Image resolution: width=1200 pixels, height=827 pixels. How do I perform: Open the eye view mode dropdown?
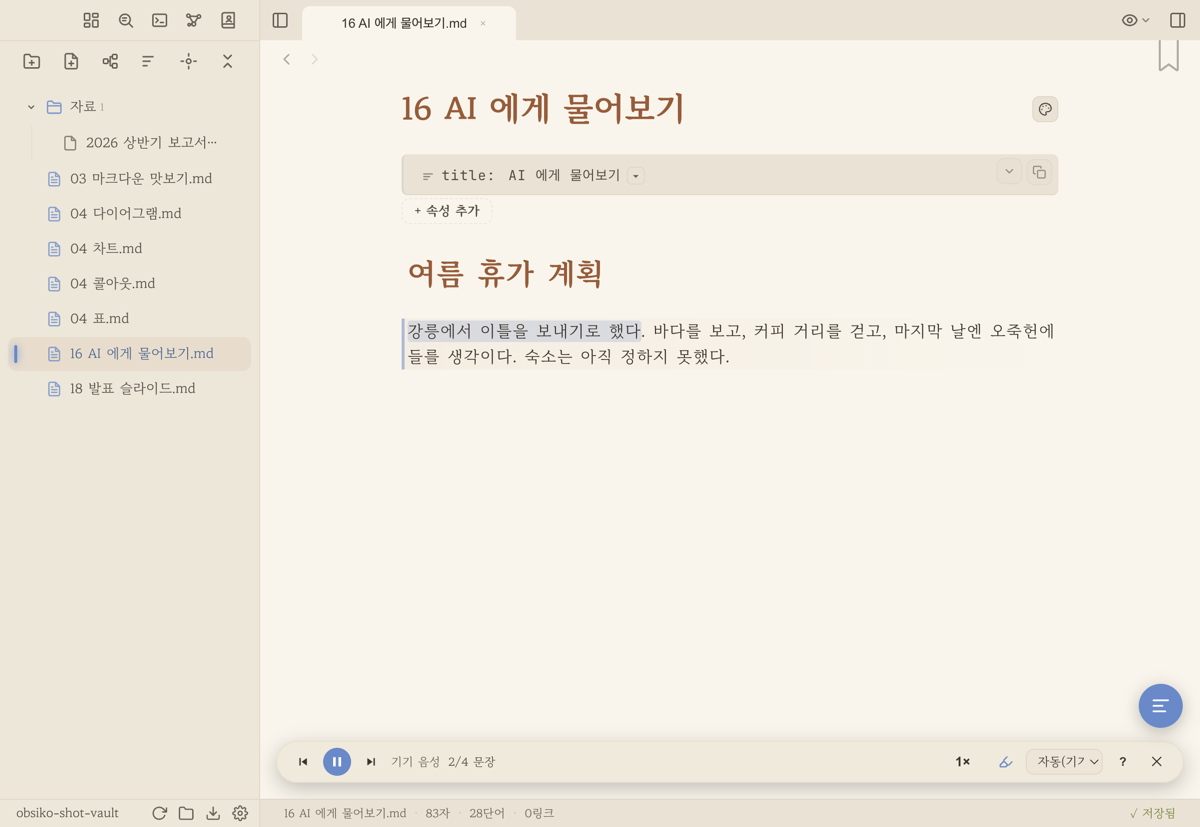click(1135, 20)
